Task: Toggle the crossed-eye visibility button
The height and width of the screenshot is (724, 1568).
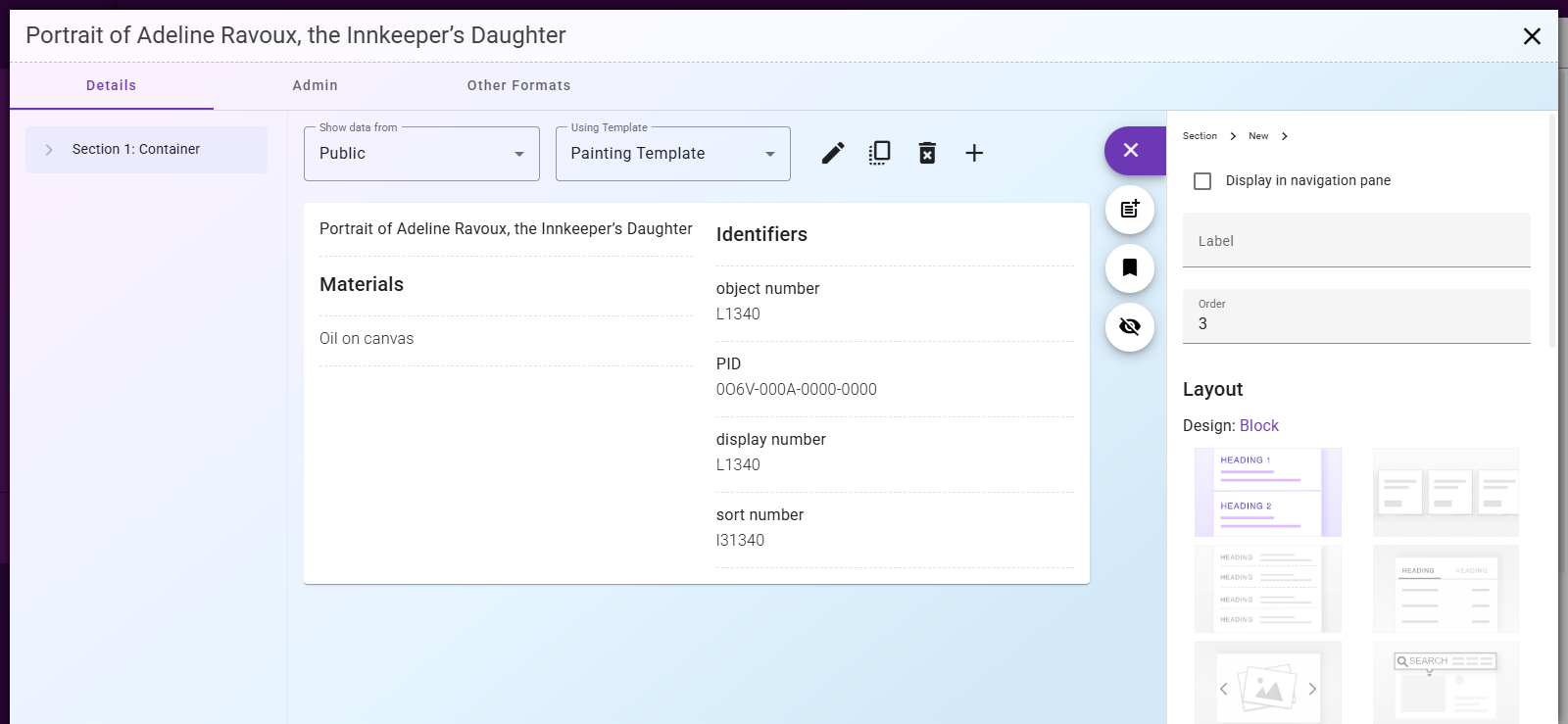Action: [1130, 327]
